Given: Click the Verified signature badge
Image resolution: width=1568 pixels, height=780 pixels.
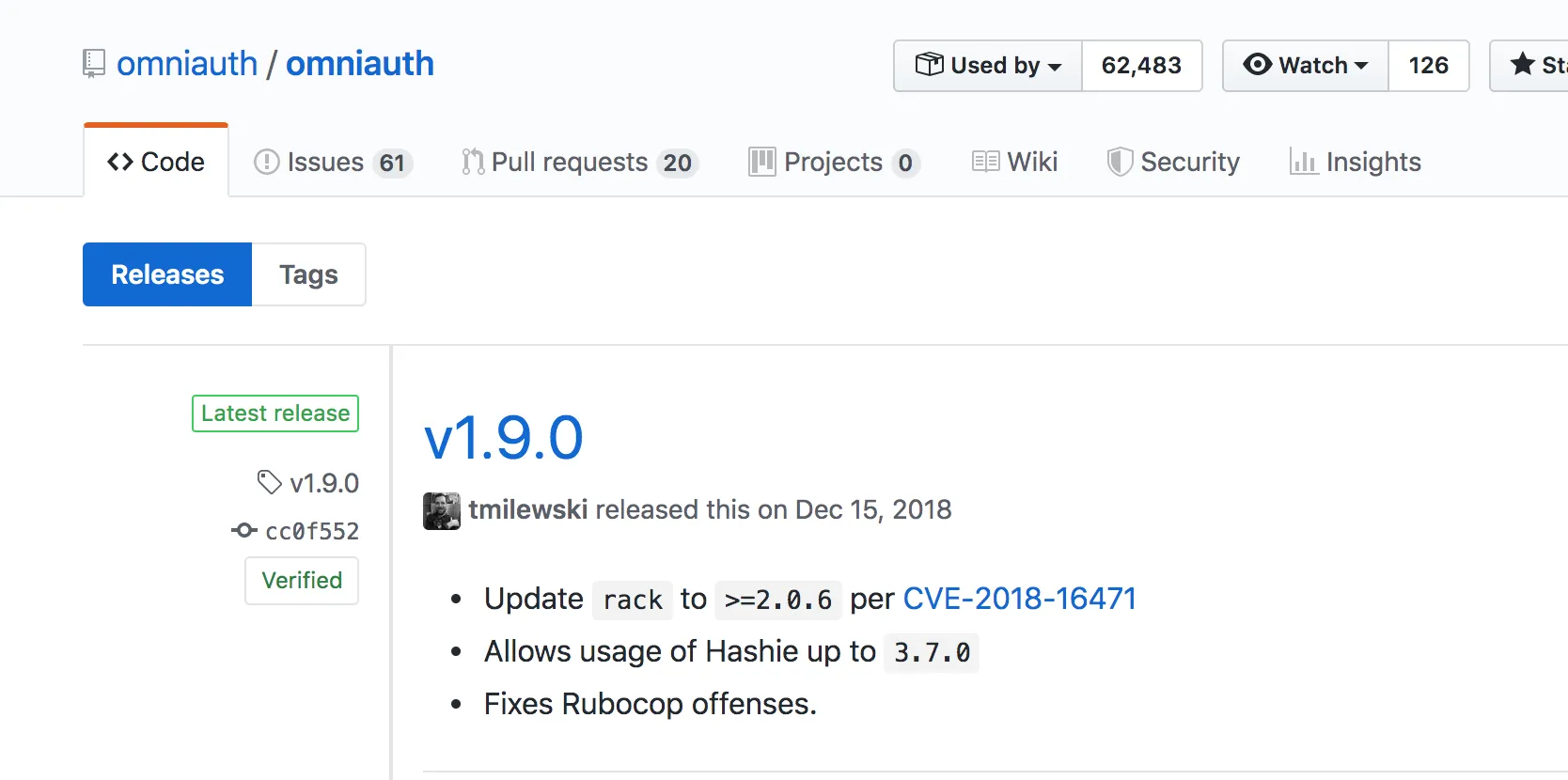Looking at the screenshot, I should (x=302, y=581).
